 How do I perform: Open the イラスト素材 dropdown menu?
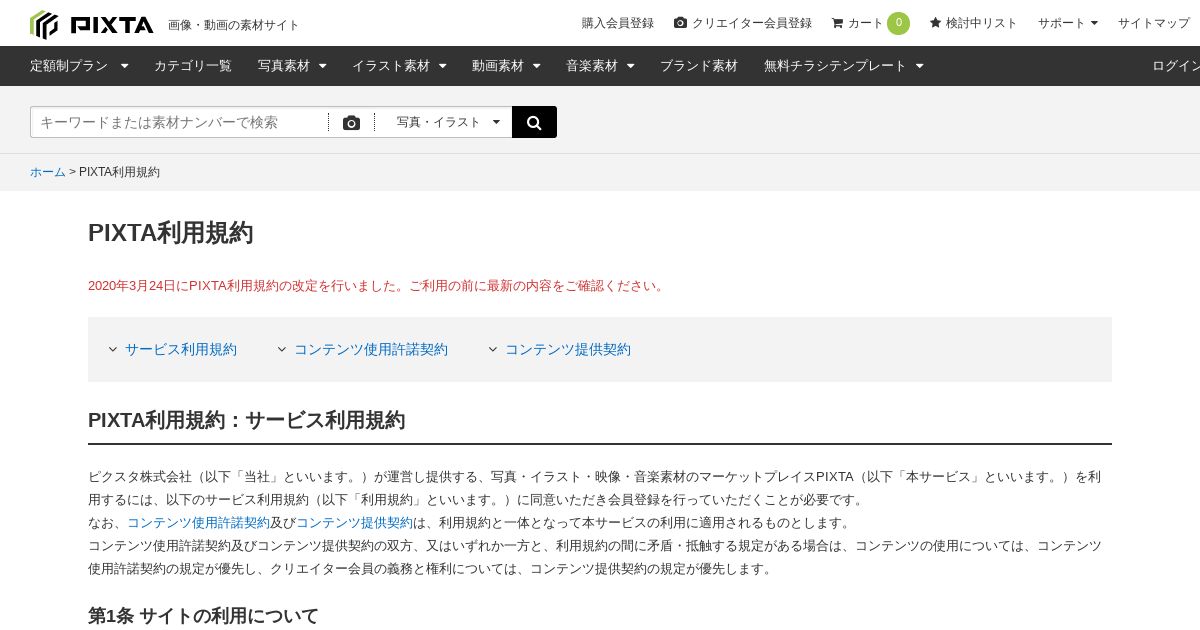(399, 66)
